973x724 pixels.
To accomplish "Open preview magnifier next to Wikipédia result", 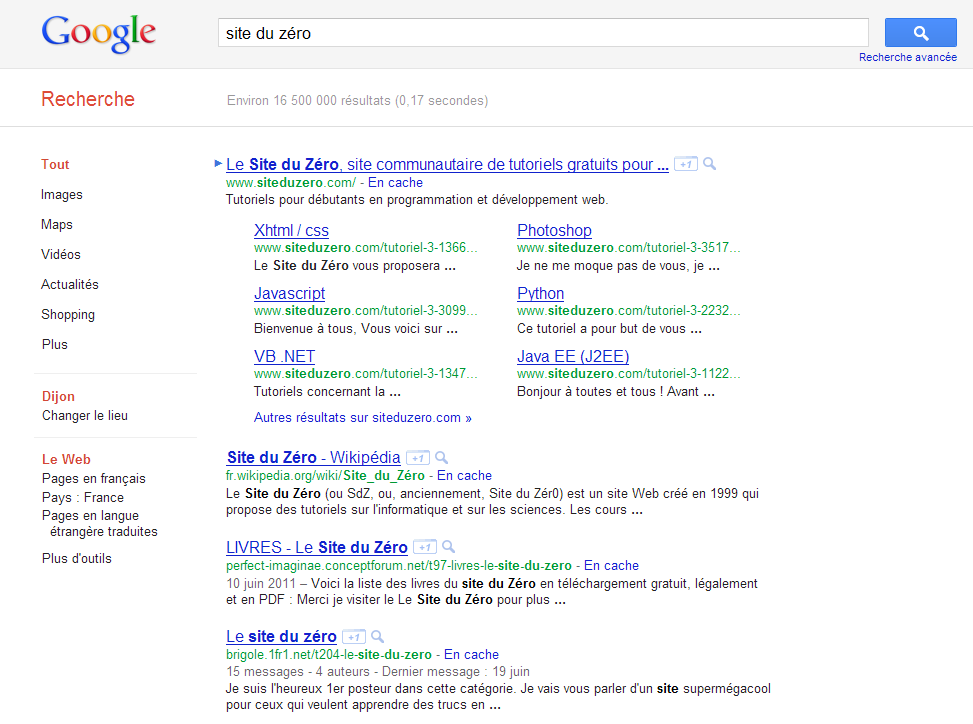I will point(441,458).
